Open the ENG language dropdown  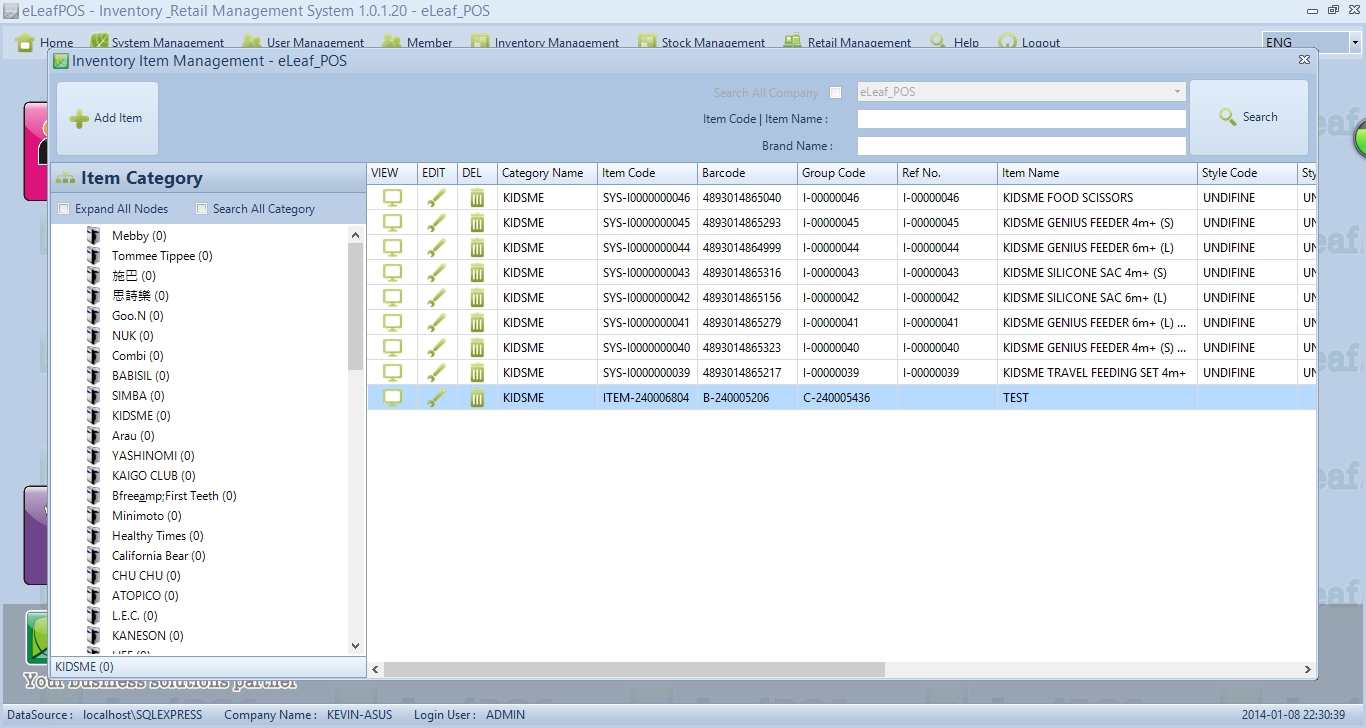[1355, 43]
